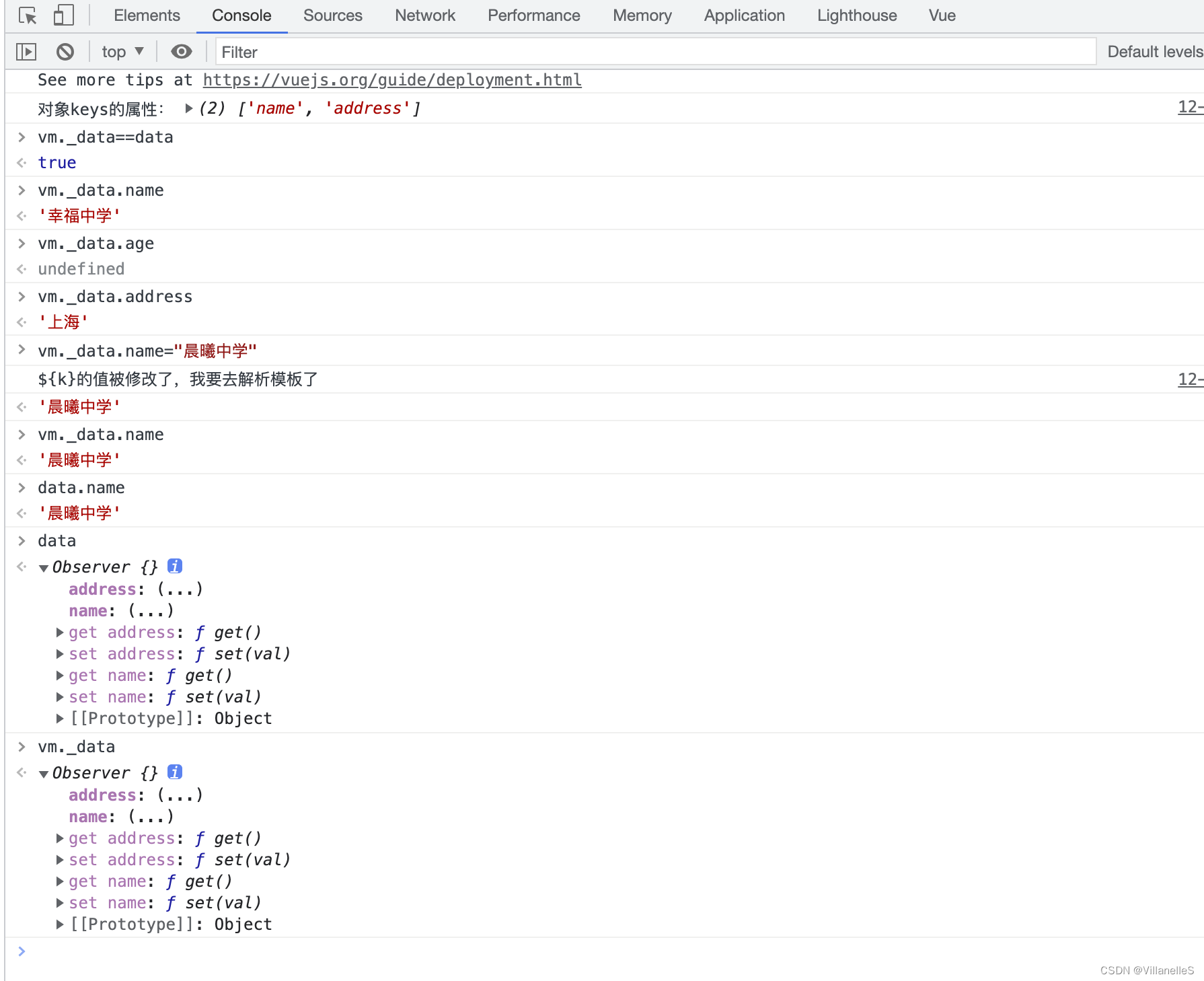
Task: Click the '上海' result string
Action: [x=63, y=322]
